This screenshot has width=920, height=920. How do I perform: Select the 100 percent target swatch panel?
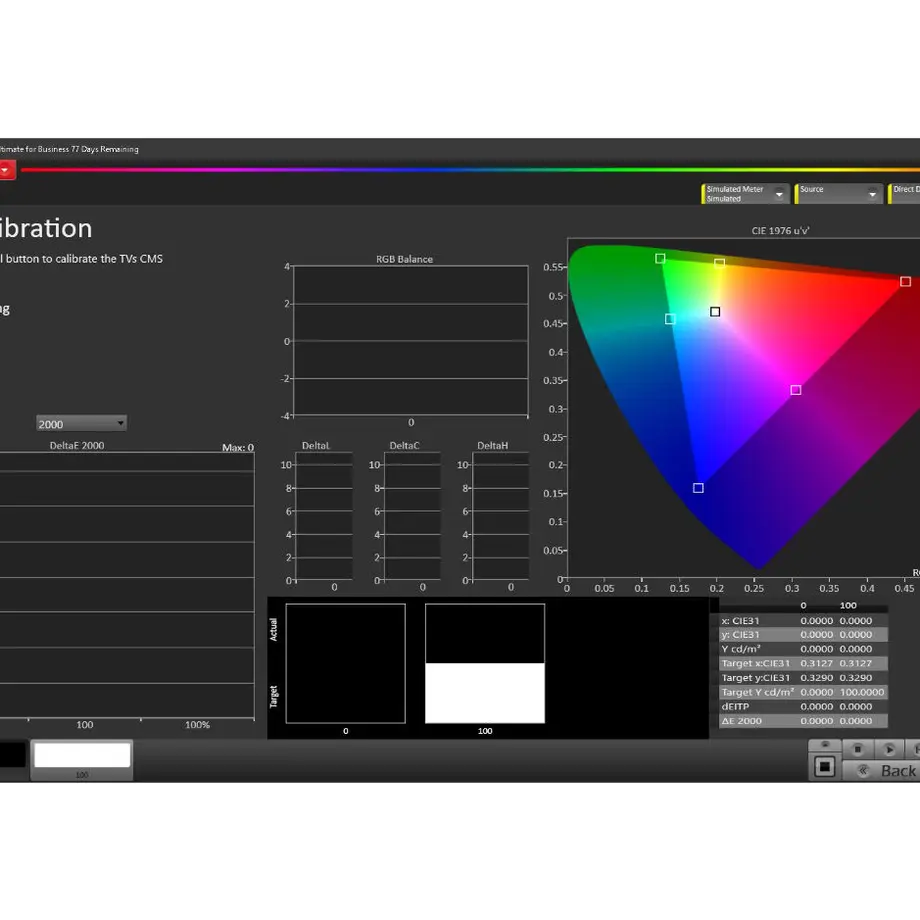coord(485,664)
